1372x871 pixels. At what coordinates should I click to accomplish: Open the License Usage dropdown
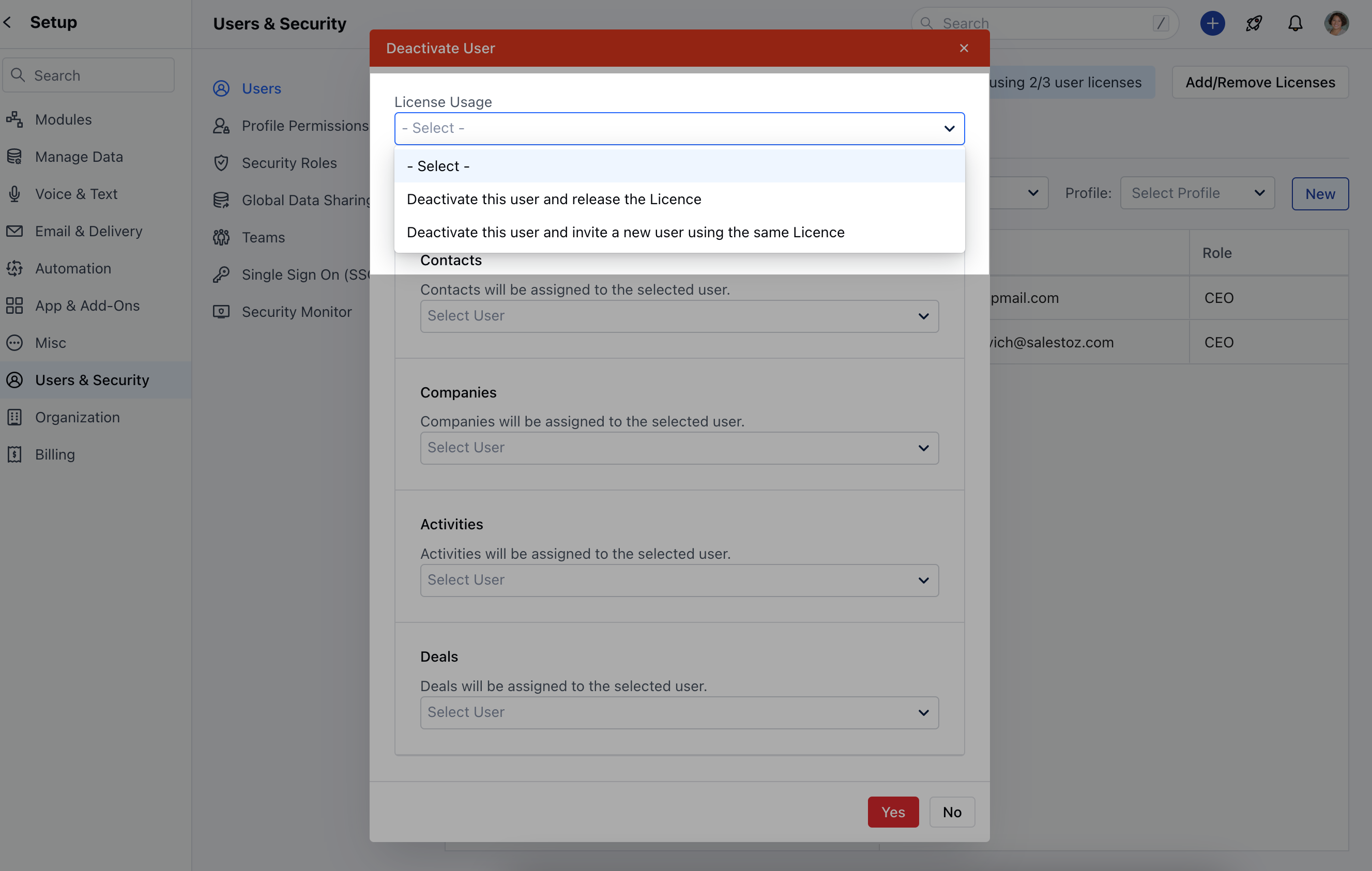(679, 128)
